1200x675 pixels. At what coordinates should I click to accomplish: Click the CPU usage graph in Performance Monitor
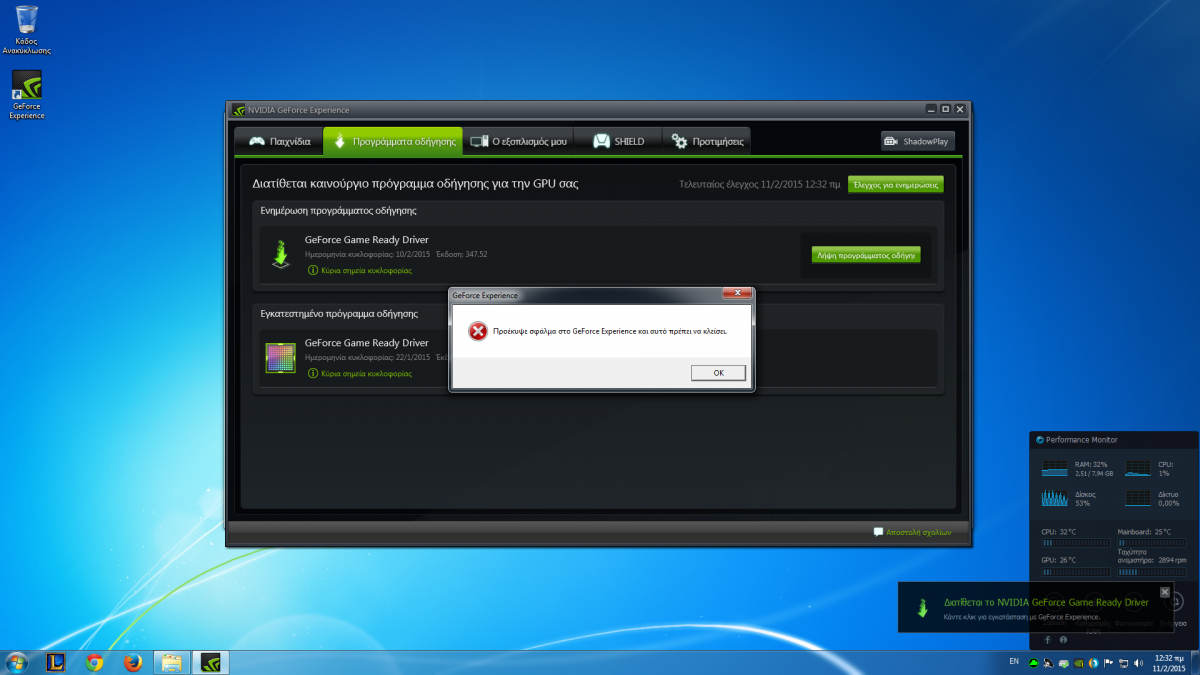pos(1138,468)
